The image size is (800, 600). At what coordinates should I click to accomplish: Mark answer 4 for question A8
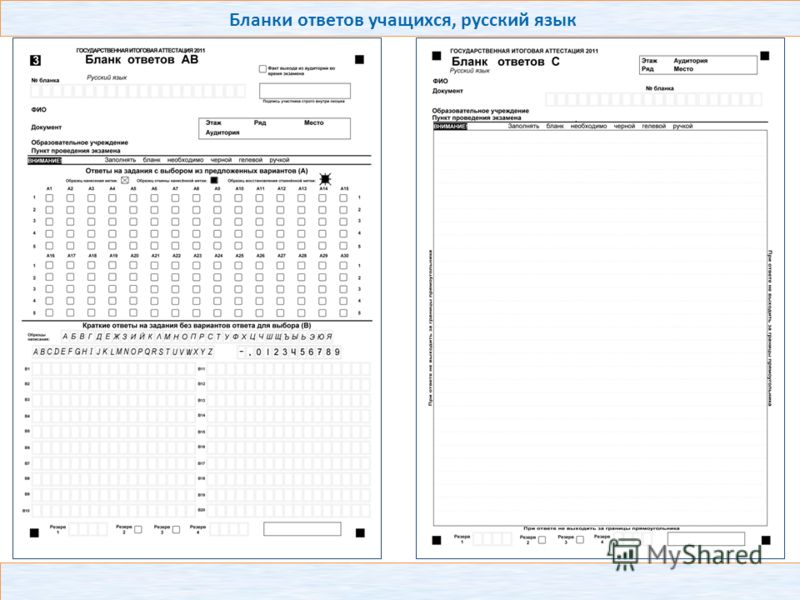pyautogui.click(x=196, y=234)
